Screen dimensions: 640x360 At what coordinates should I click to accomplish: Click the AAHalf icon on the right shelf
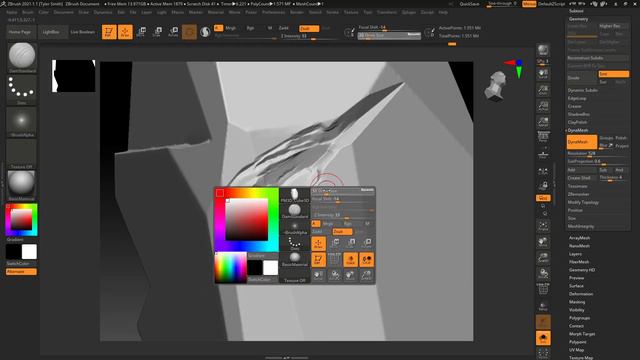pos(543,121)
